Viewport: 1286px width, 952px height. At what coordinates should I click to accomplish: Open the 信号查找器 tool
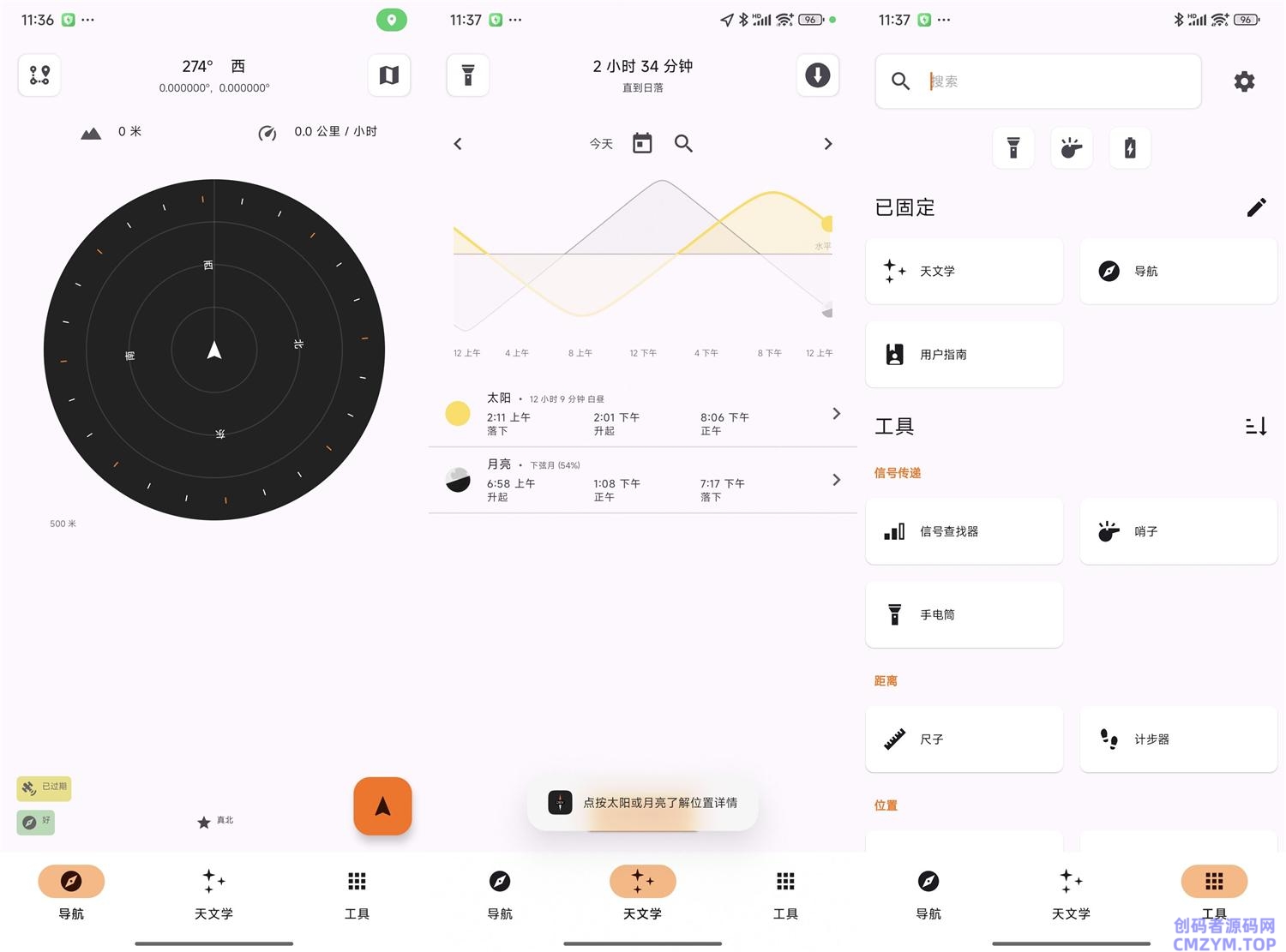tap(964, 531)
